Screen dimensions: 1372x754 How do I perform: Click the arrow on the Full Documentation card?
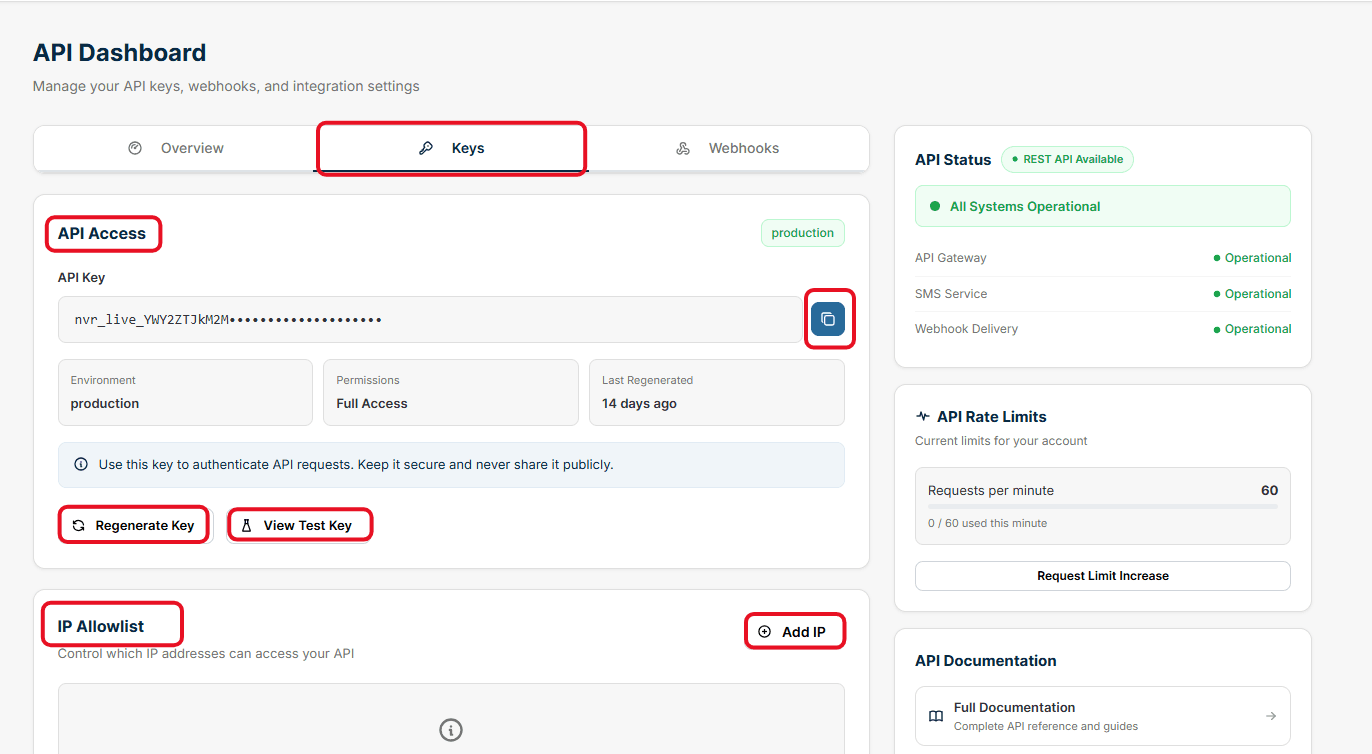(1271, 716)
